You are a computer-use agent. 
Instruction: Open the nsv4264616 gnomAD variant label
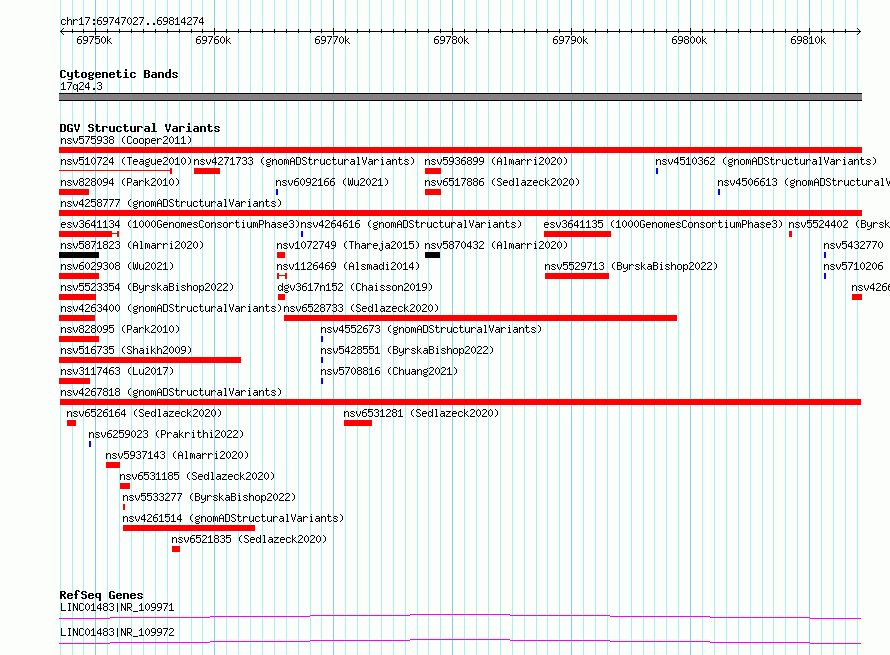tap(411, 224)
